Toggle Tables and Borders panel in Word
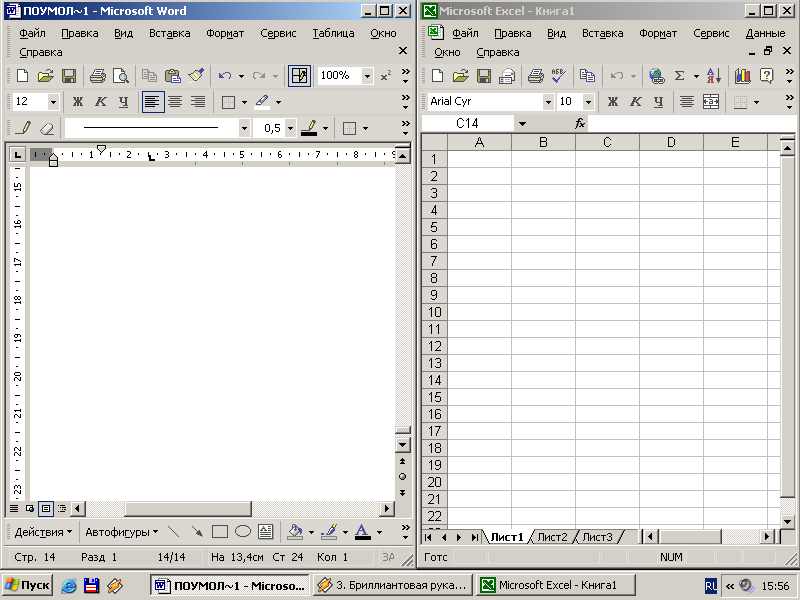 (x=299, y=76)
